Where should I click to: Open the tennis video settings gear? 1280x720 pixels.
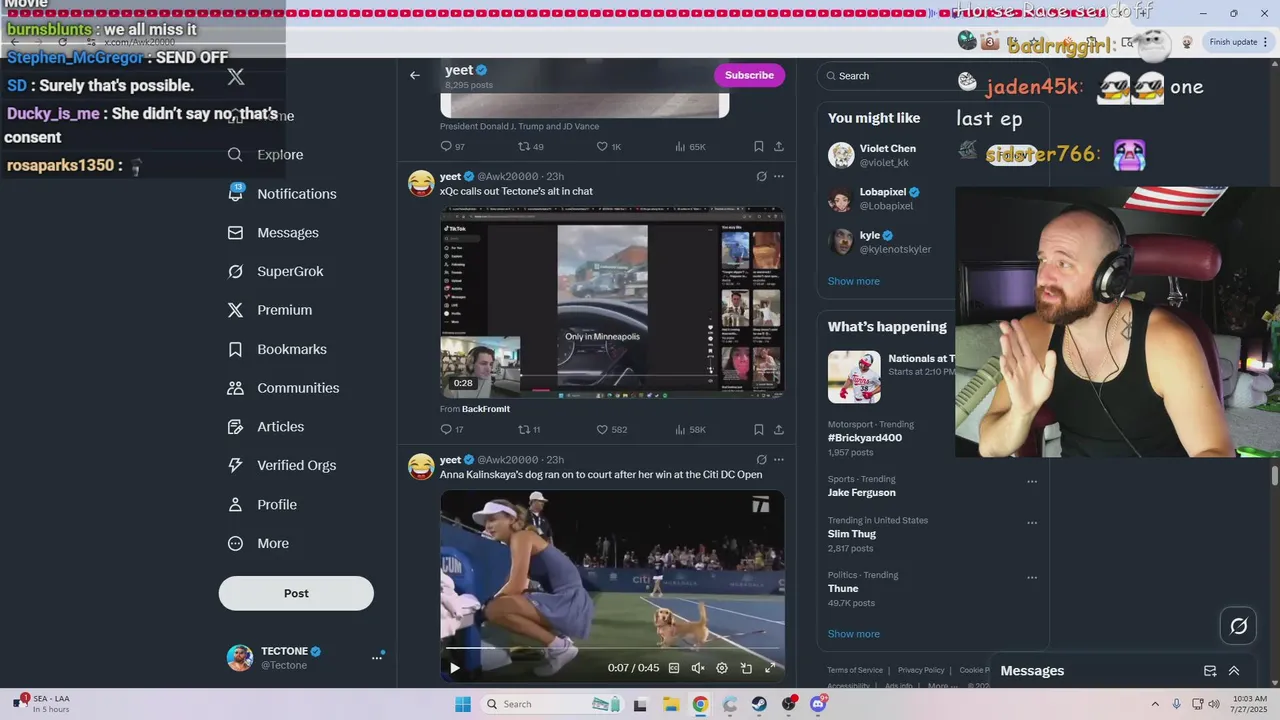click(722, 668)
